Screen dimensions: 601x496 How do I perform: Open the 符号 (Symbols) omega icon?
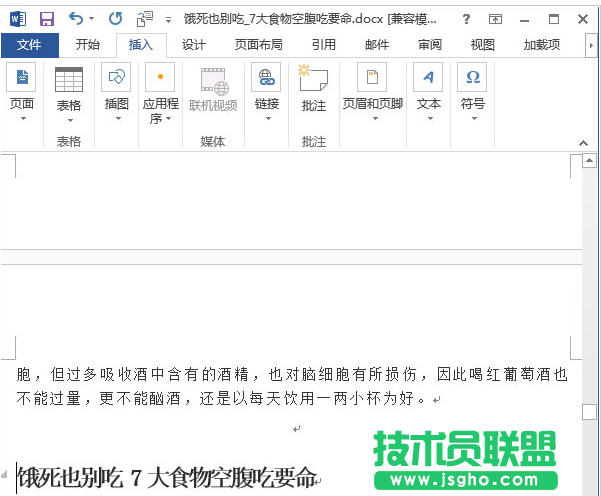coord(472,79)
